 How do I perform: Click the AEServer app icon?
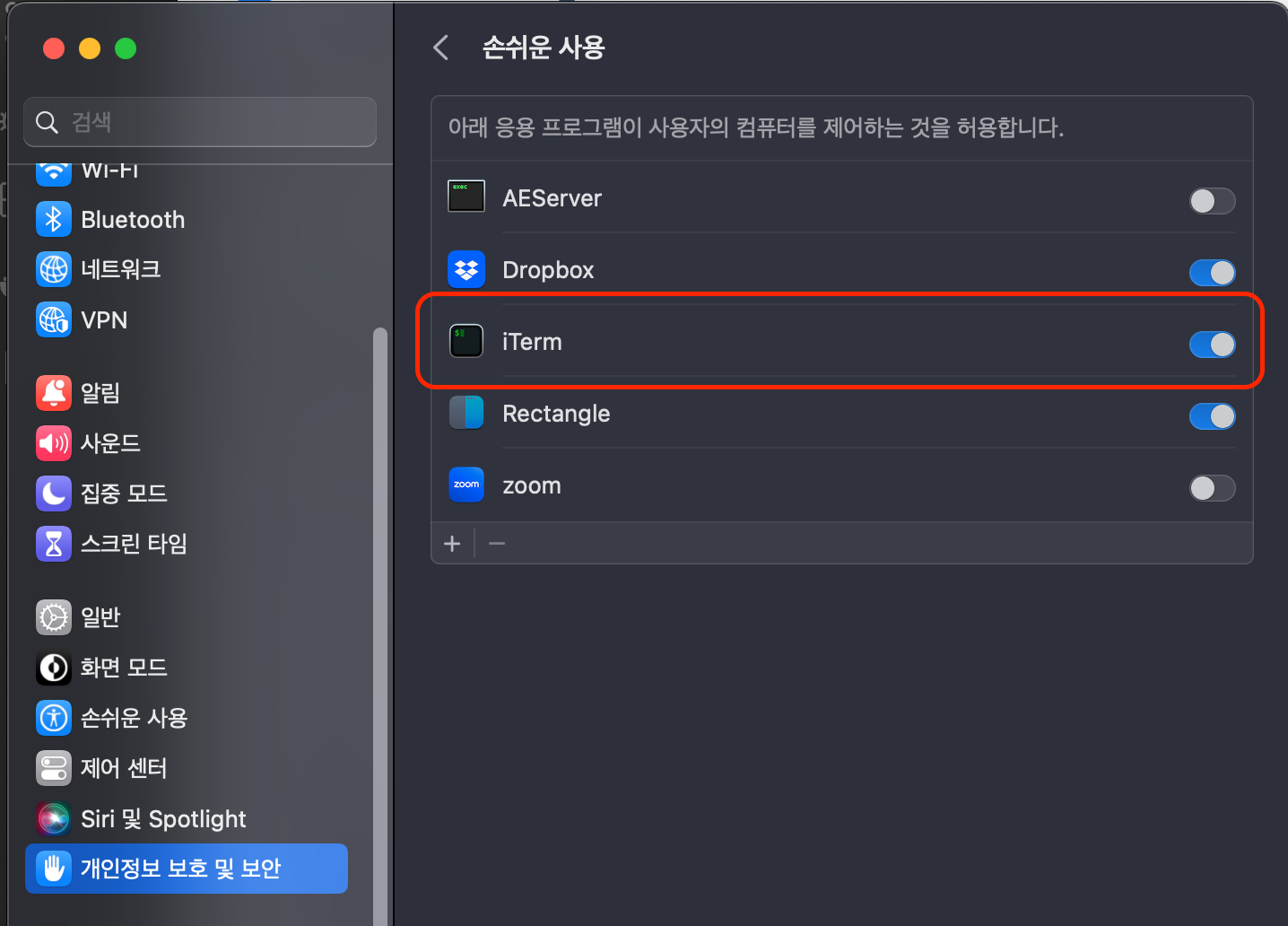click(466, 197)
